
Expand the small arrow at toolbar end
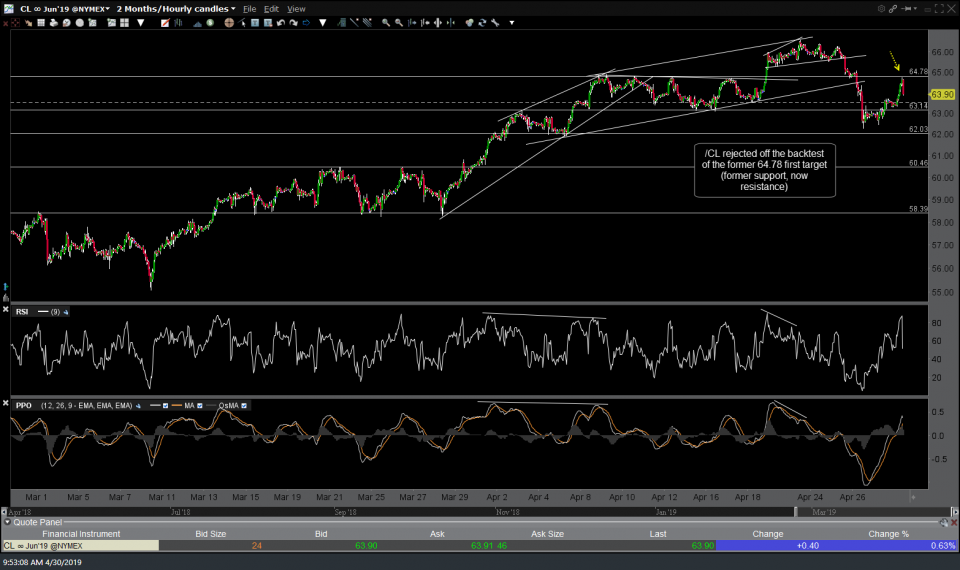(x=512, y=23)
